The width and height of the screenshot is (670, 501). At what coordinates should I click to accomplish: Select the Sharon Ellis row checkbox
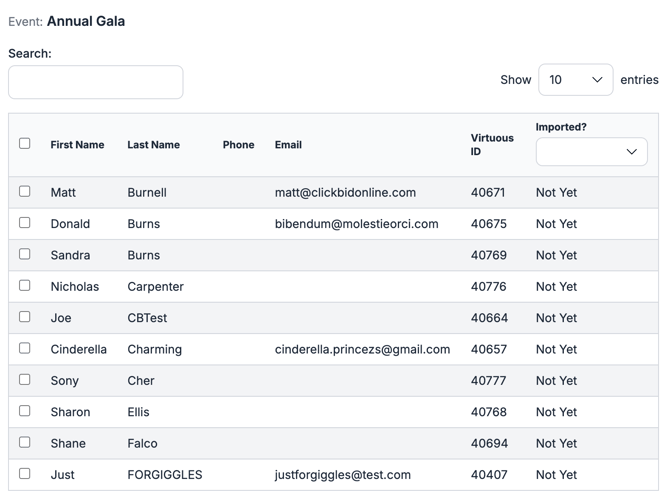[x=25, y=411]
